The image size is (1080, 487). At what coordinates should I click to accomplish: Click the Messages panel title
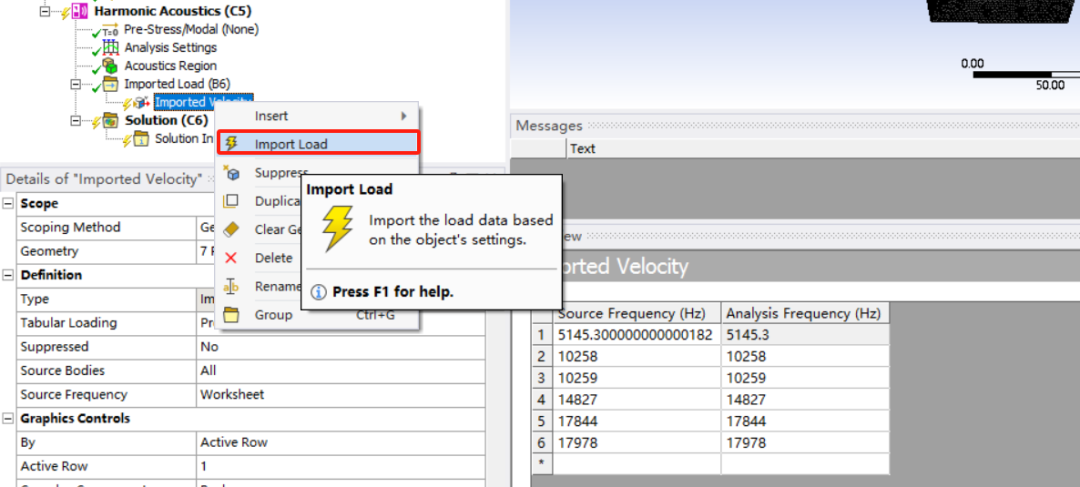coord(549,126)
